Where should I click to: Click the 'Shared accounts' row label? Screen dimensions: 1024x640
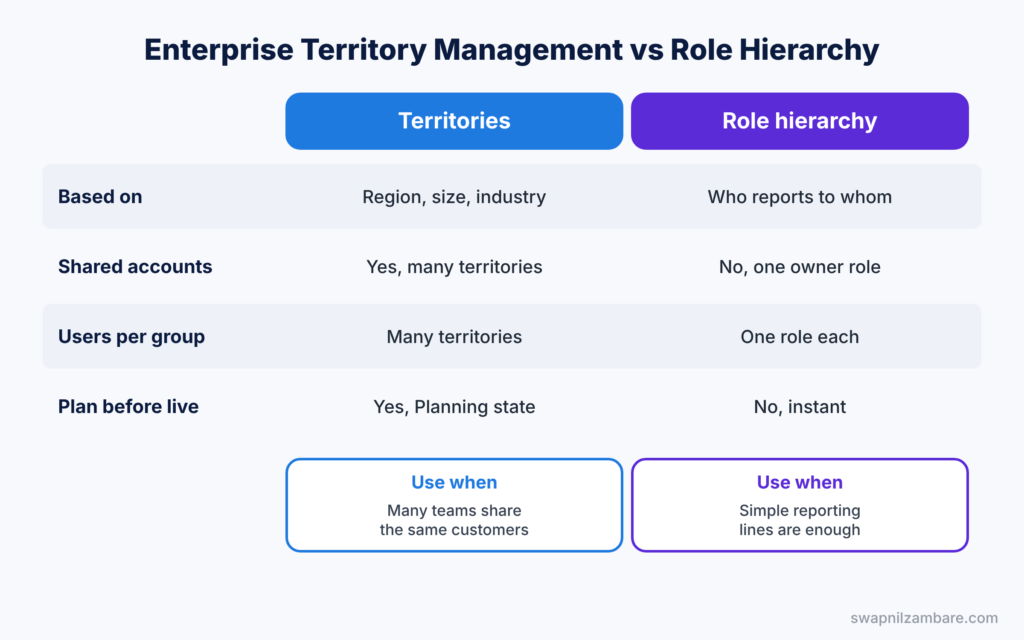[135, 266]
